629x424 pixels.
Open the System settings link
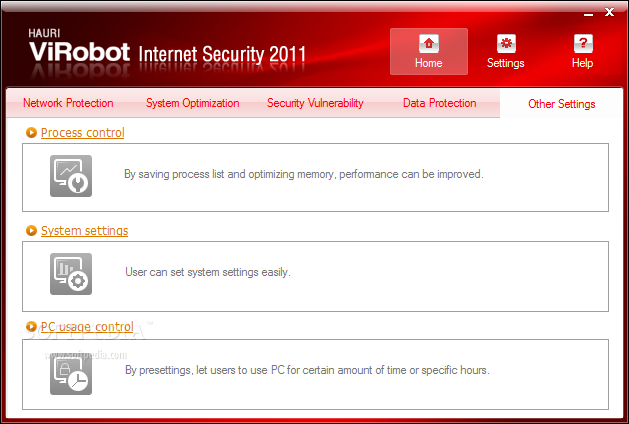(85, 231)
